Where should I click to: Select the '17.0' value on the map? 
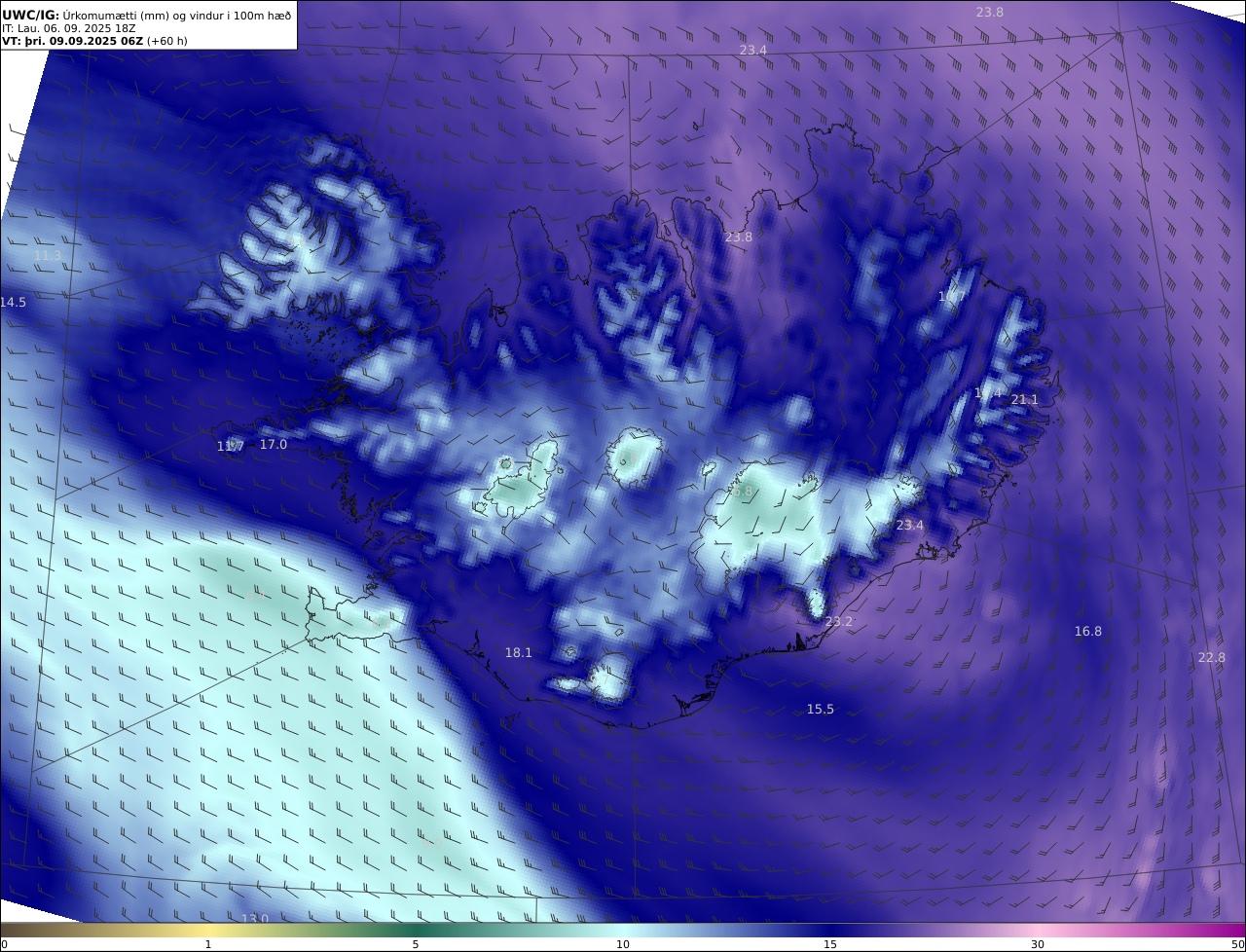274,445
